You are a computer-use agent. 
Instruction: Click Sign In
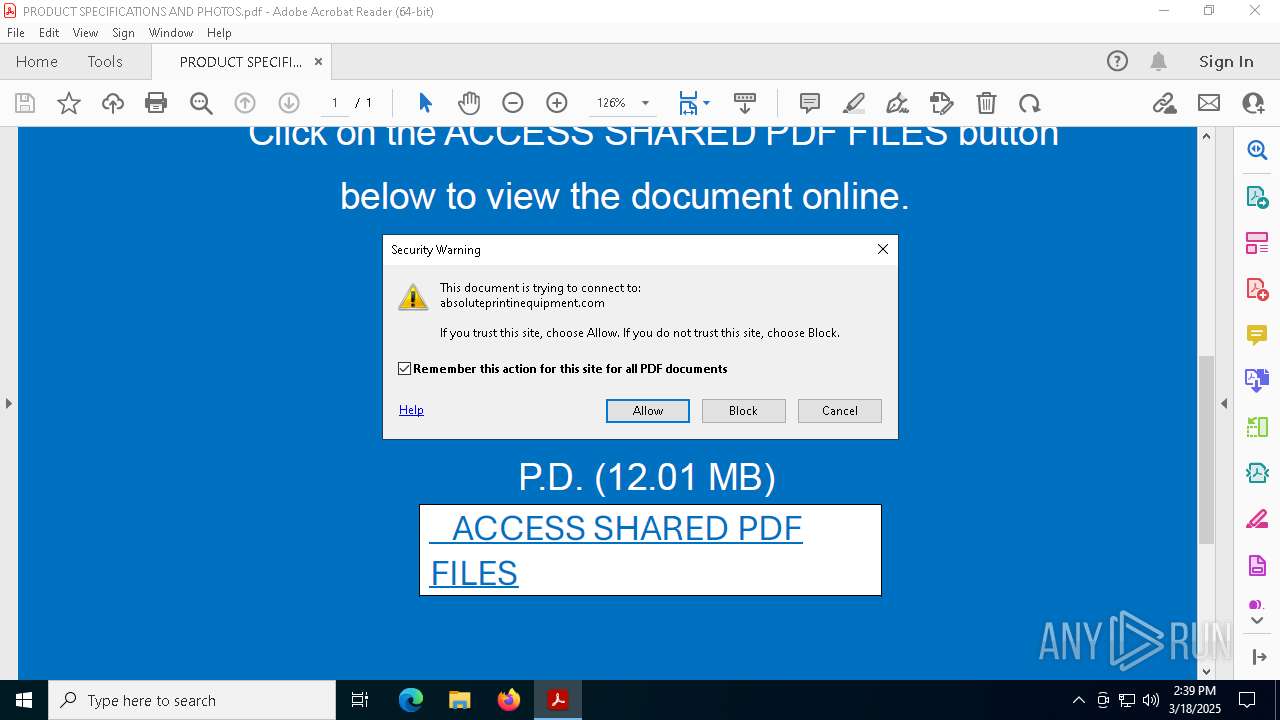[x=1226, y=61]
